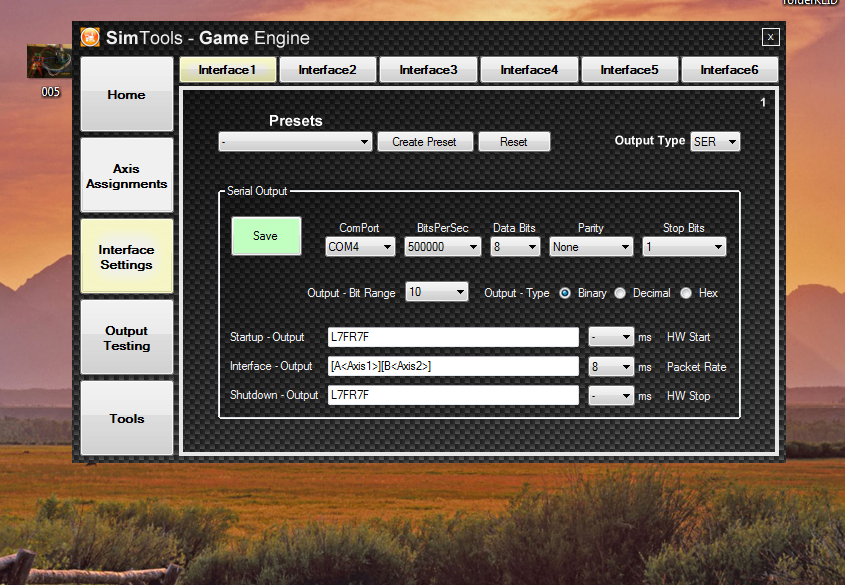Viewport: 845px width, 585px height.
Task: Save the serial output settings
Action: (266, 236)
